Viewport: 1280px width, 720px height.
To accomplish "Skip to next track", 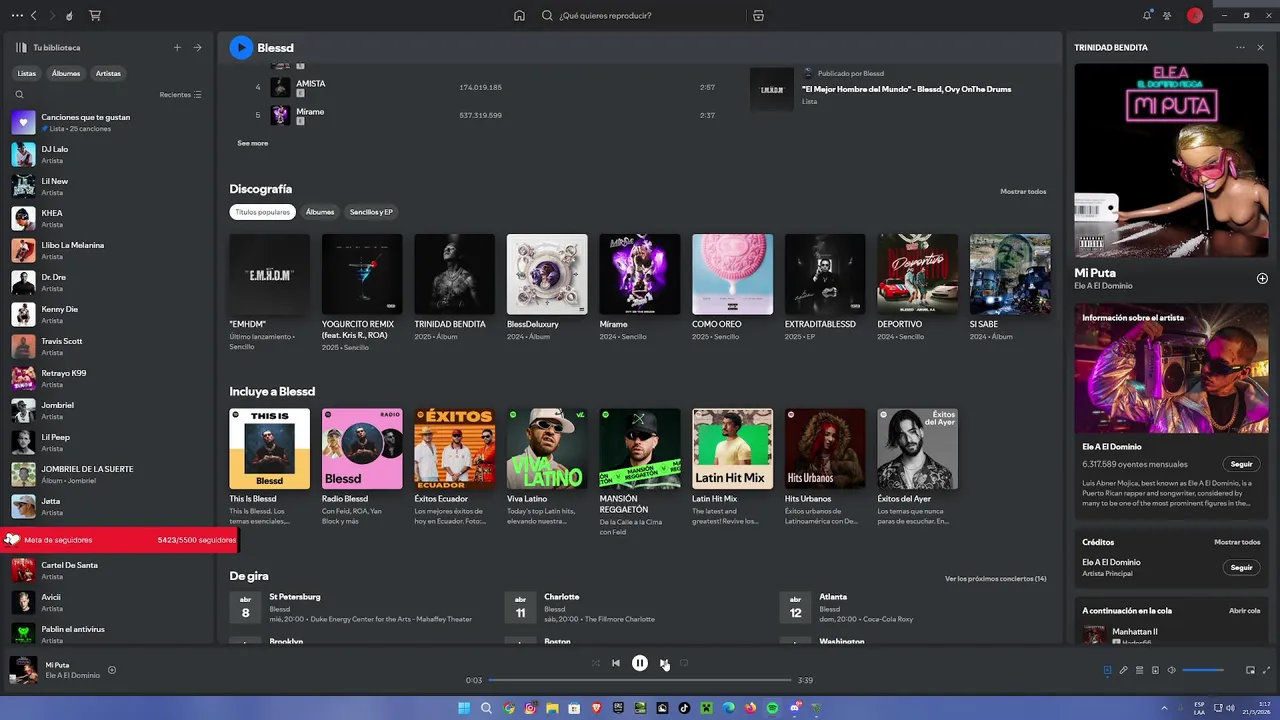I will (664, 663).
